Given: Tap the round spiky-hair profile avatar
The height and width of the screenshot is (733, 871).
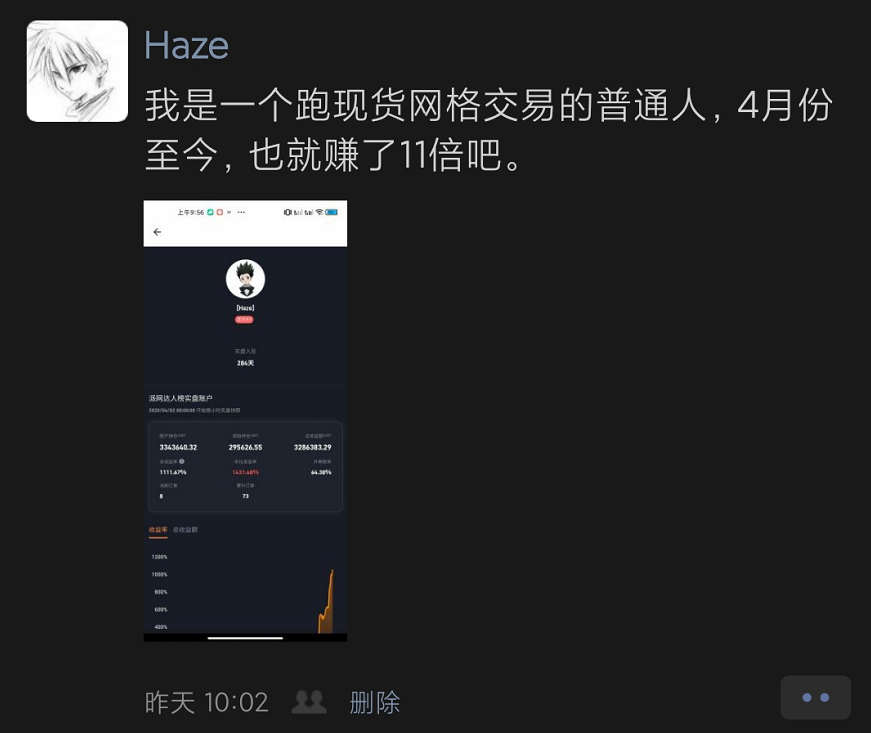Looking at the screenshot, I should pyautogui.click(x=245, y=279).
